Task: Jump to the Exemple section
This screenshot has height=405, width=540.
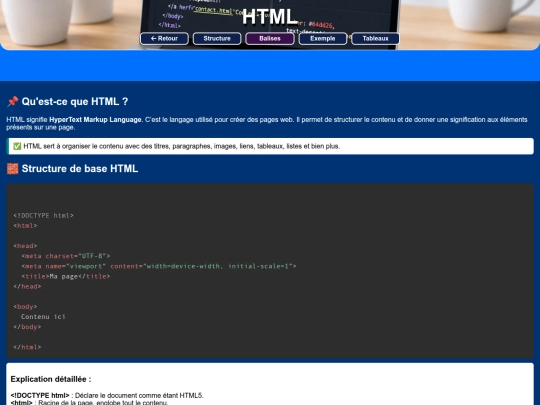Action: pos(323,39)
